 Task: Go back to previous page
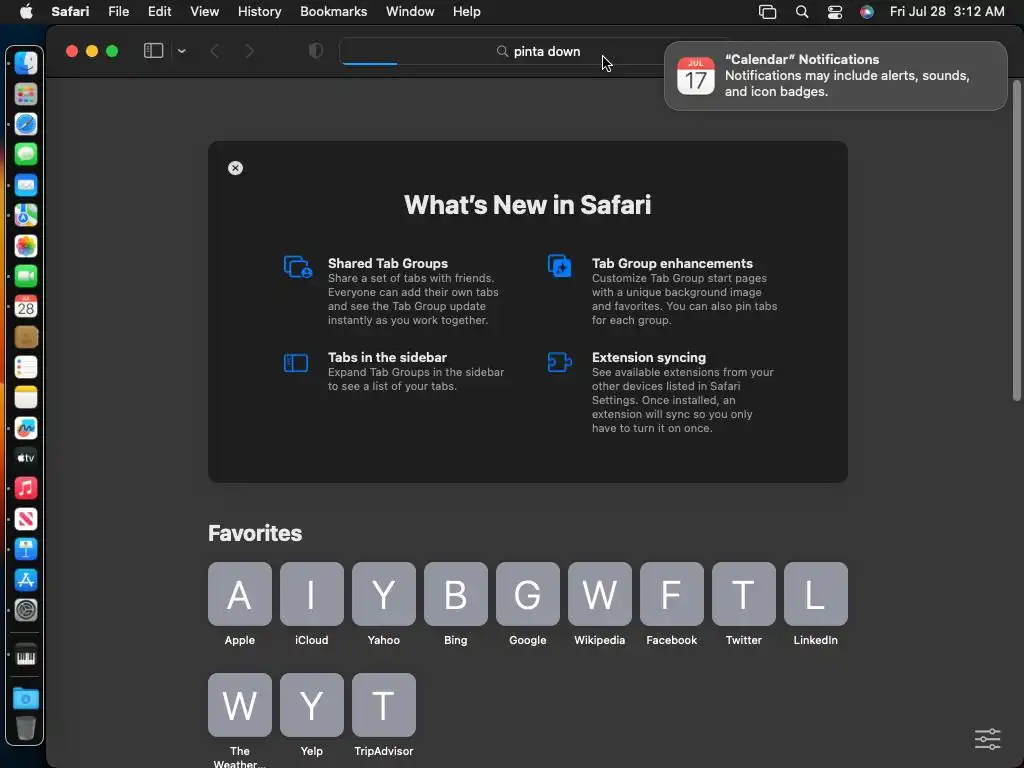pyautogui.click(x=214, y=51)
